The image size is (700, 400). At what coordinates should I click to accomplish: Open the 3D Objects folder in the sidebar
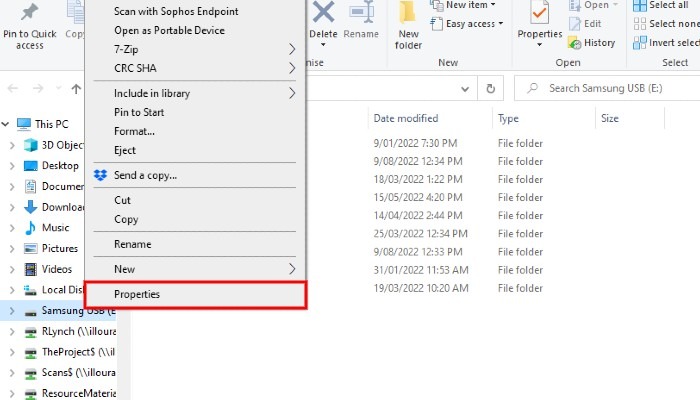click(x=54, y=145)
